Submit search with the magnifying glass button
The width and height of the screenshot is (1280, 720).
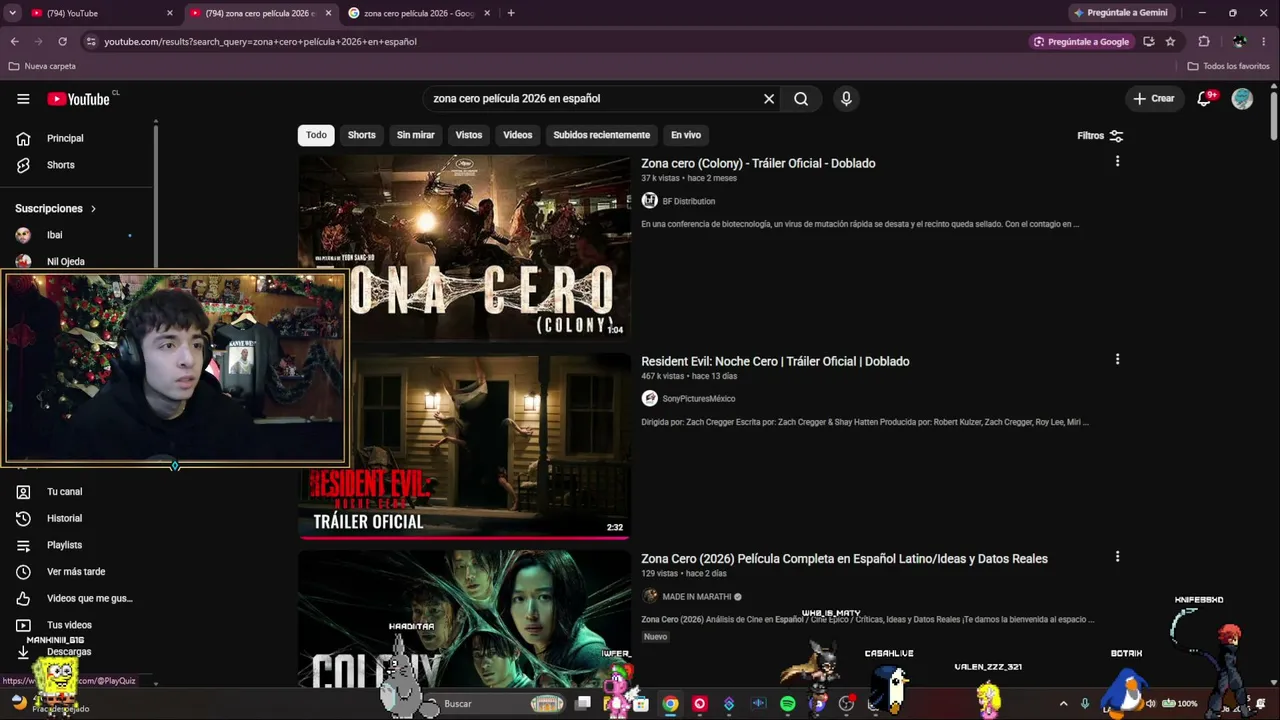click(x=801, y=99)
